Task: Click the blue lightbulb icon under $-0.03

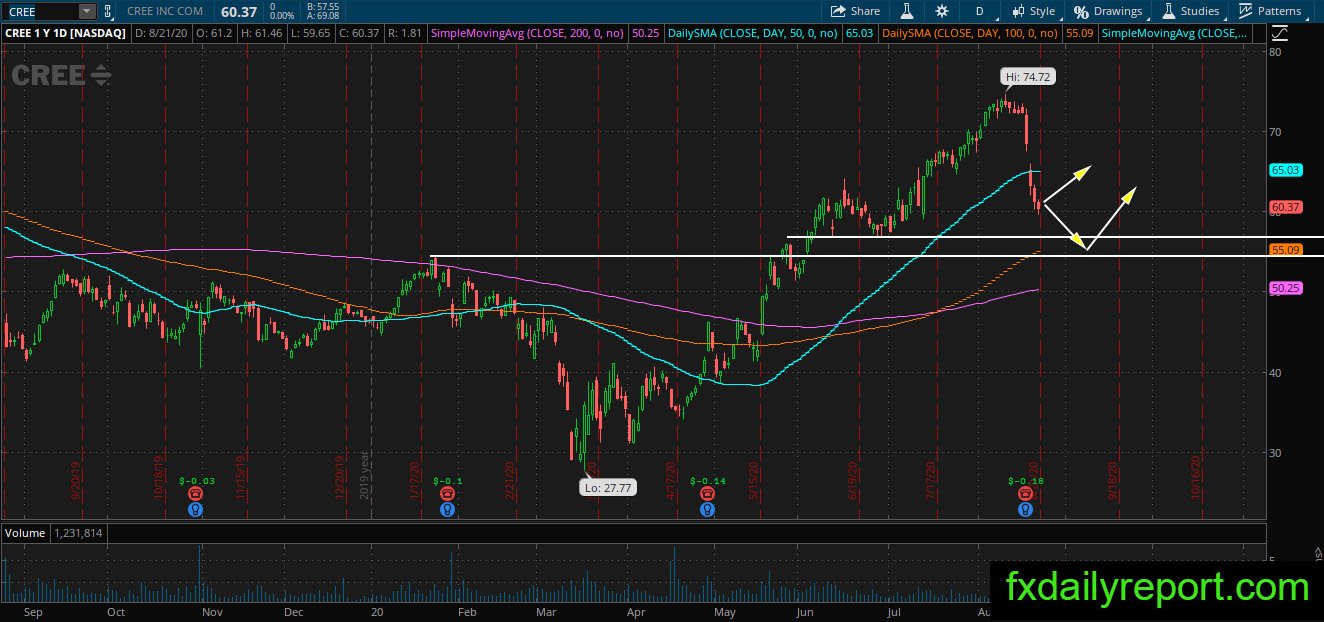Action: 194,509
